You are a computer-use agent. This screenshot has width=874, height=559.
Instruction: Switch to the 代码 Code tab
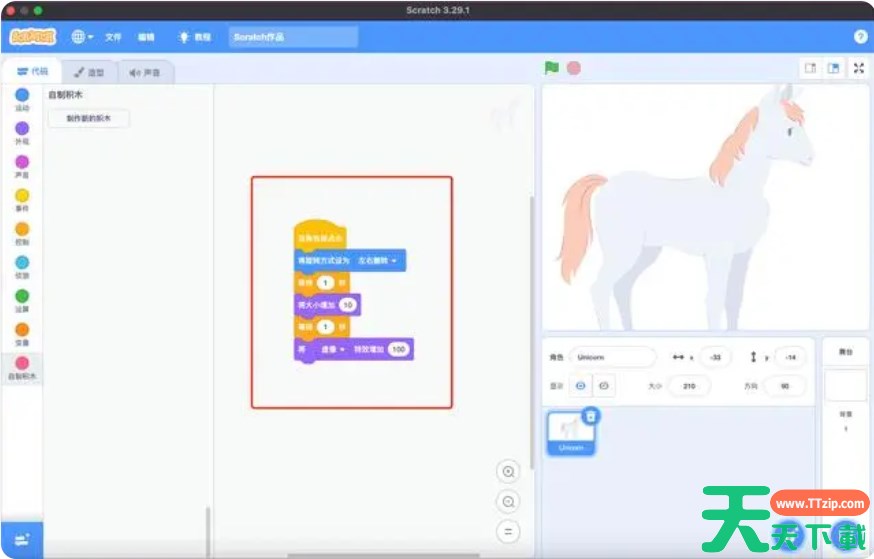coord(32,71)
